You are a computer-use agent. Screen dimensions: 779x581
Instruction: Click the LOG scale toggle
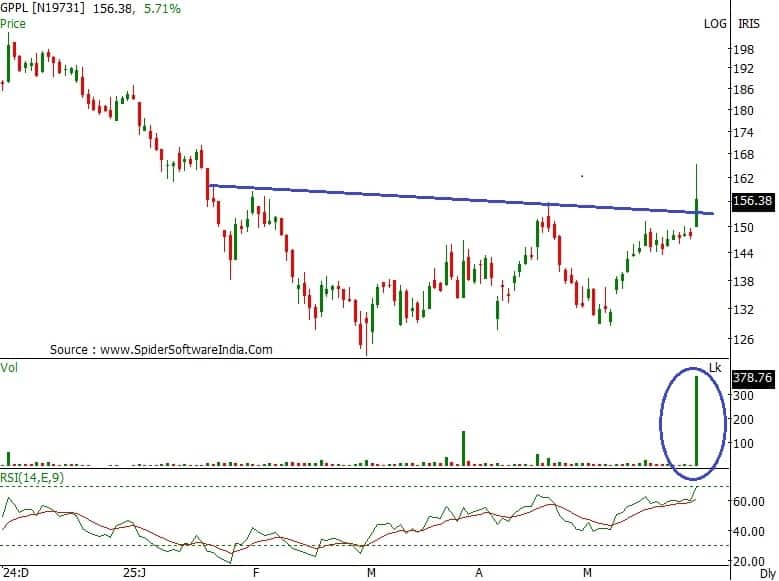pyautogui.click(x=716, y=23)
